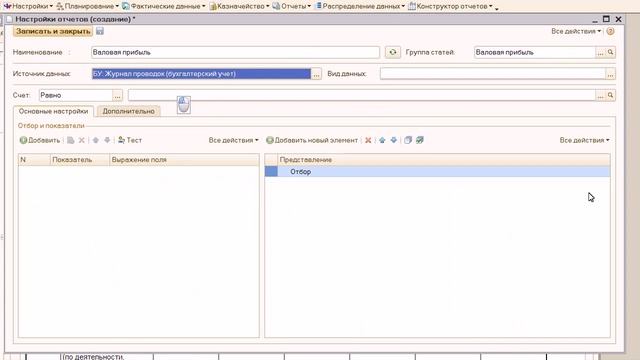640x360 pixels.
Task: Open the search magnifier in the Счет row
Action: 610,95
